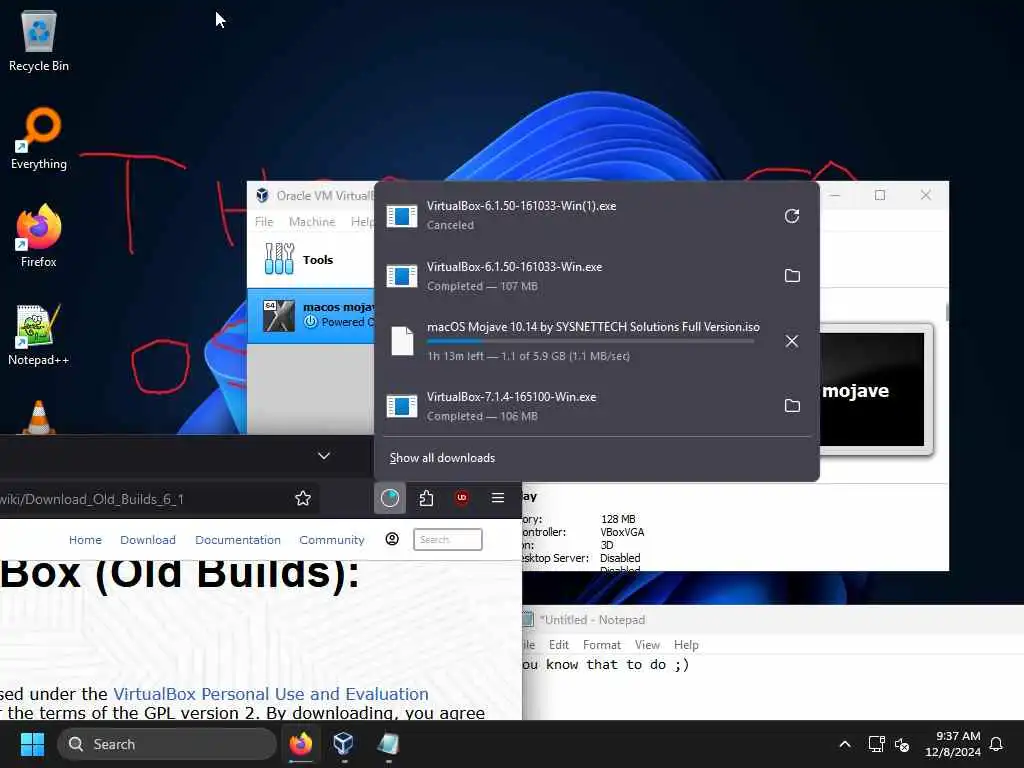
Task: Expand the system tray hidden icons chevron
Action: (844, 744)
